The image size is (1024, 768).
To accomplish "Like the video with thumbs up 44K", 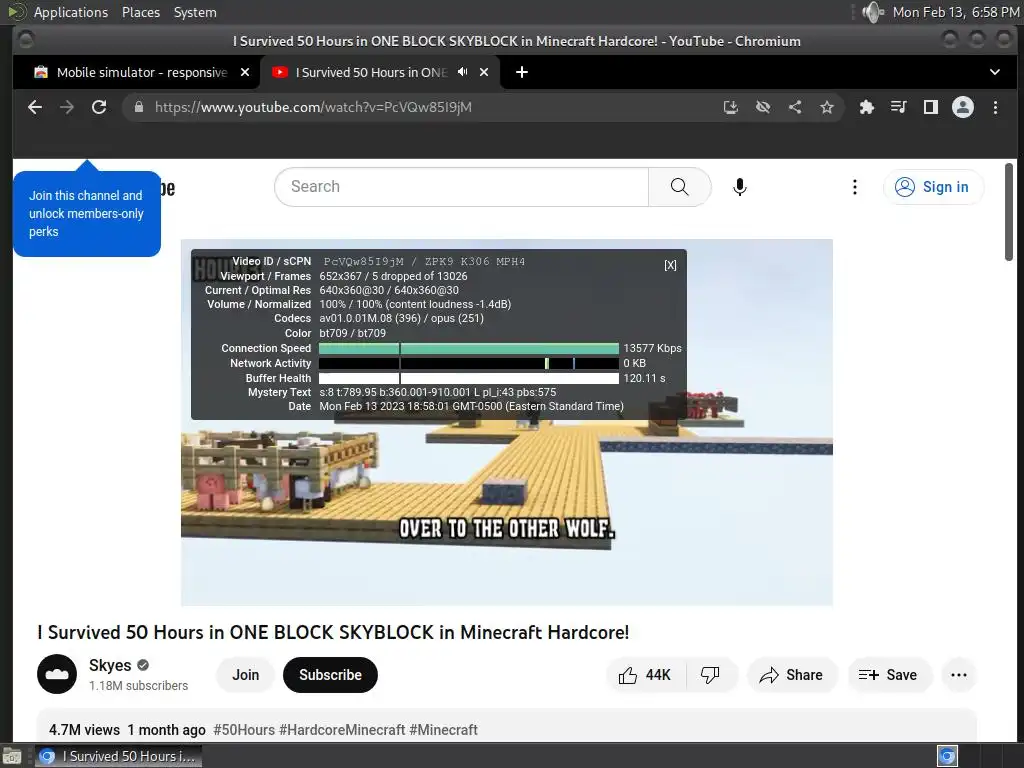I will [x=645, y=675].
